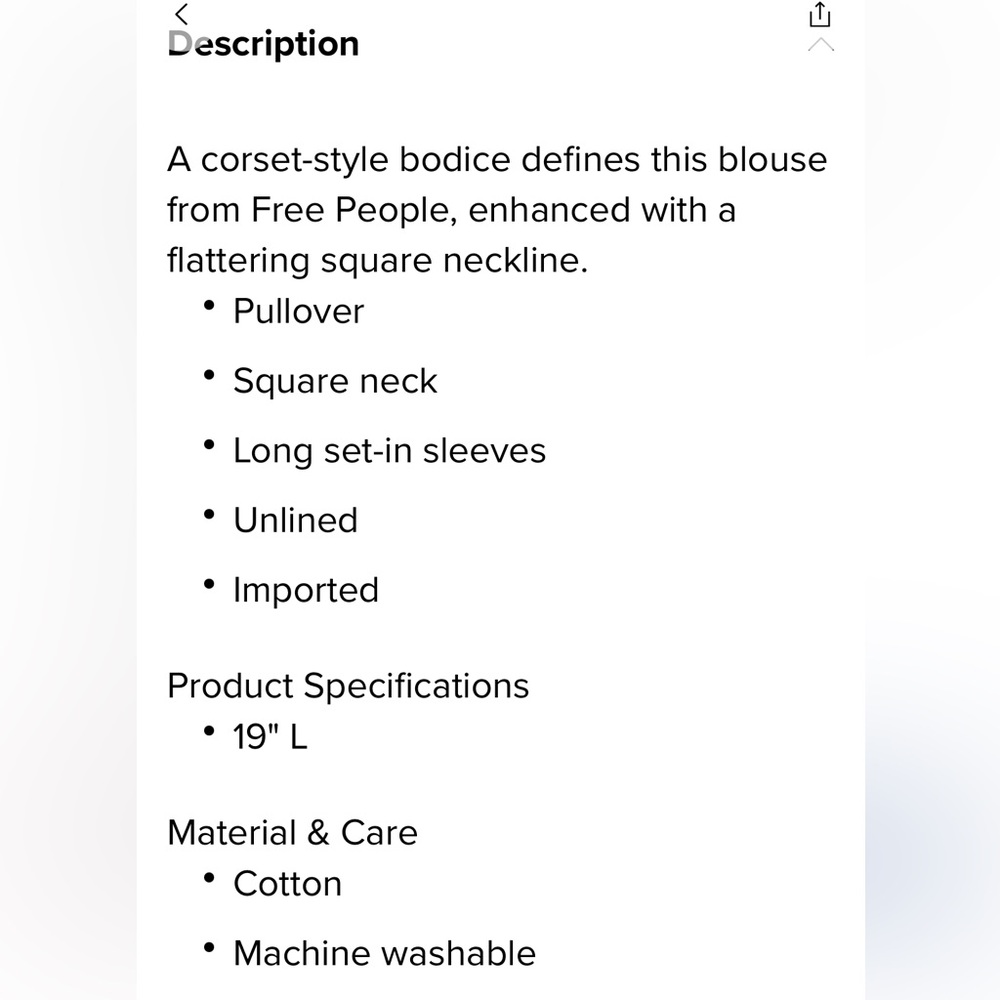The image size is (1000, 1000).
Task: Click the Product Specifications heading
Action: click(348, 686)
